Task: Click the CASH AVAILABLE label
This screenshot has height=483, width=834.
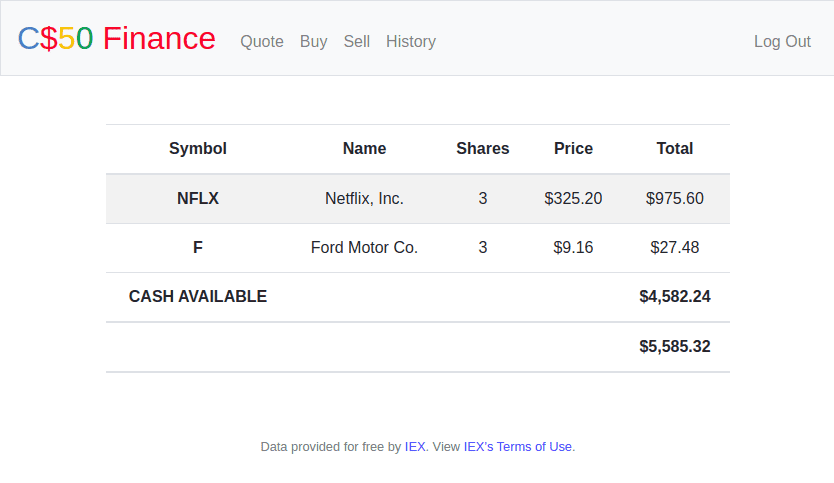Action: coord(198,296)
